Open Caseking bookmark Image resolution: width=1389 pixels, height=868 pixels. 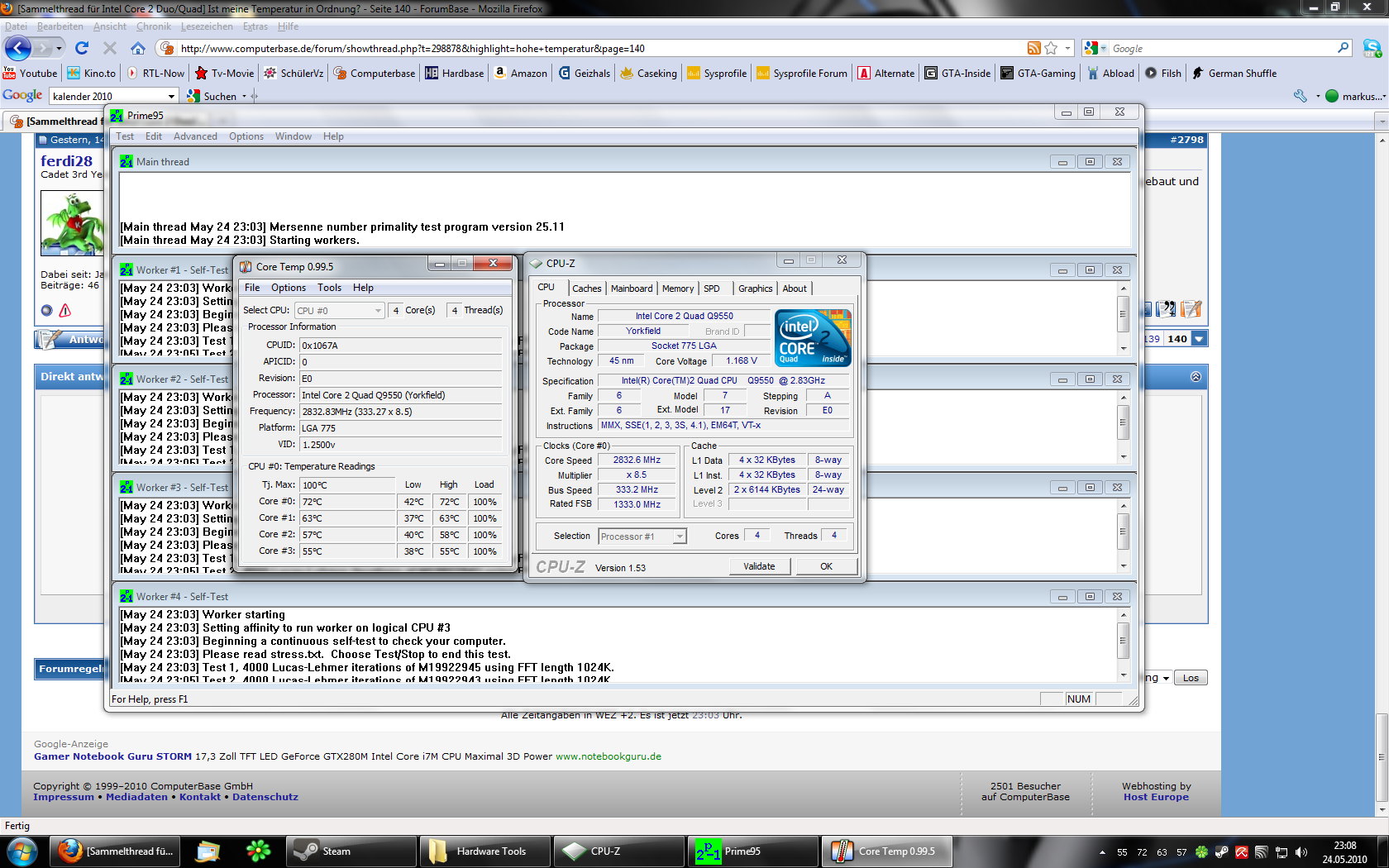click(649, 73)
